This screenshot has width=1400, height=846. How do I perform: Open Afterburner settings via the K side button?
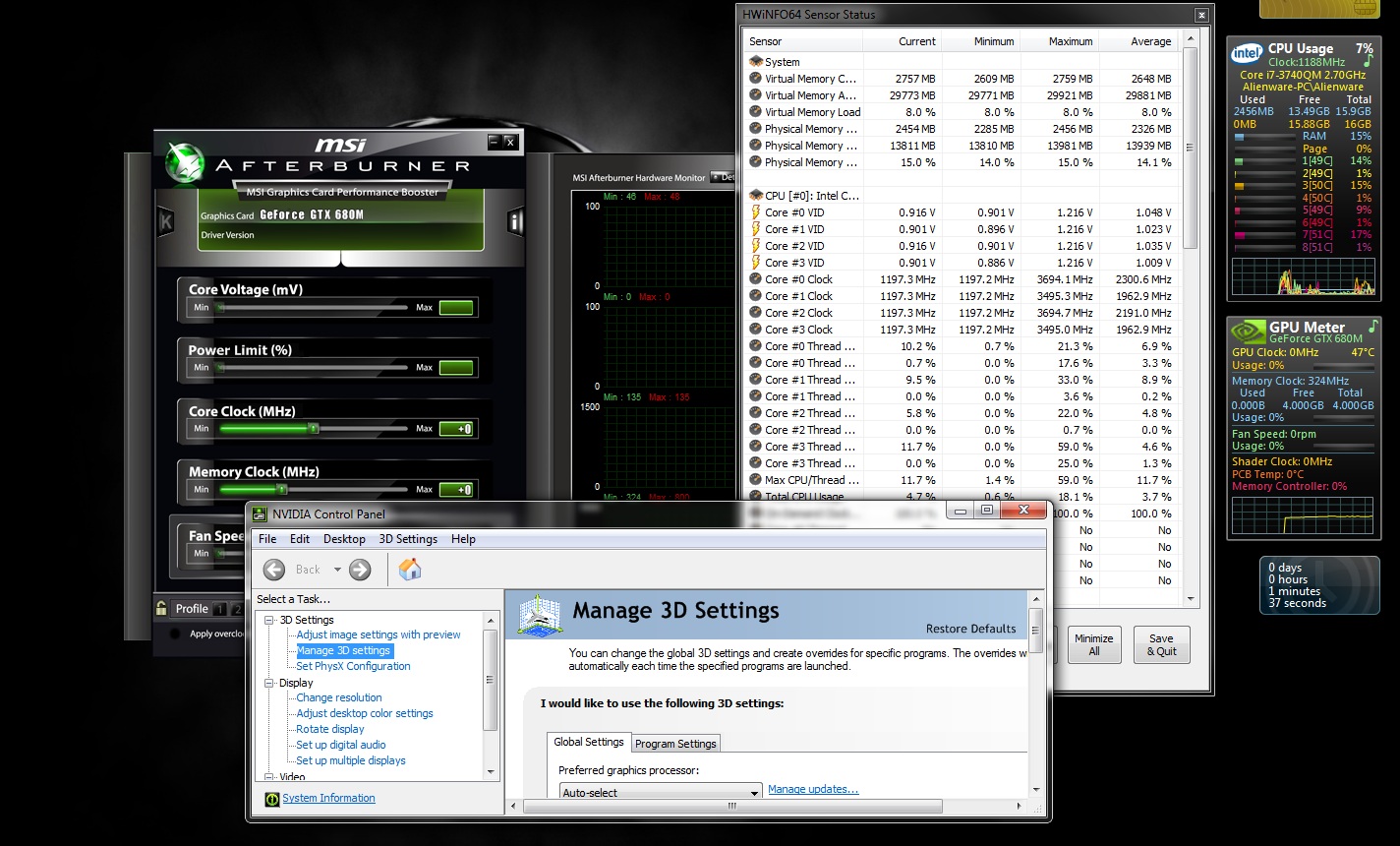pyautogui.click(x=166, y=222)
